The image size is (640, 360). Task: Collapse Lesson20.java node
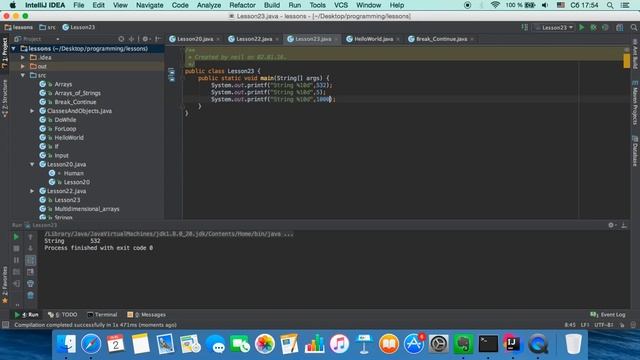click(x=32, y=164)
